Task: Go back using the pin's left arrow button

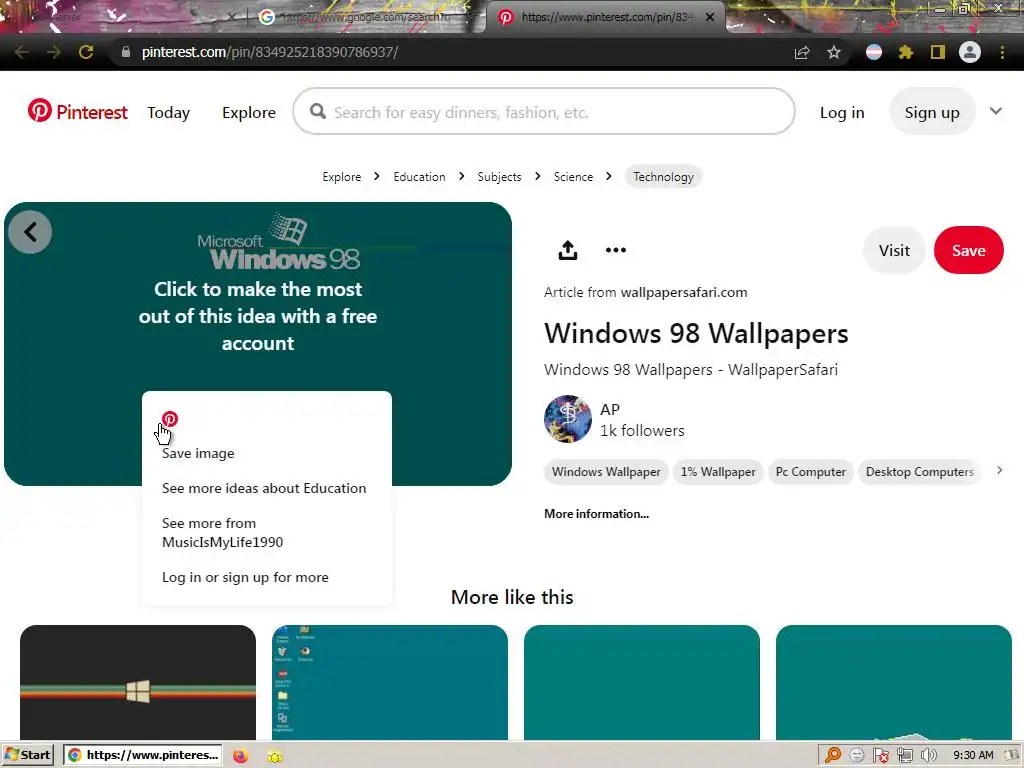Action: (x=30, y=232)
